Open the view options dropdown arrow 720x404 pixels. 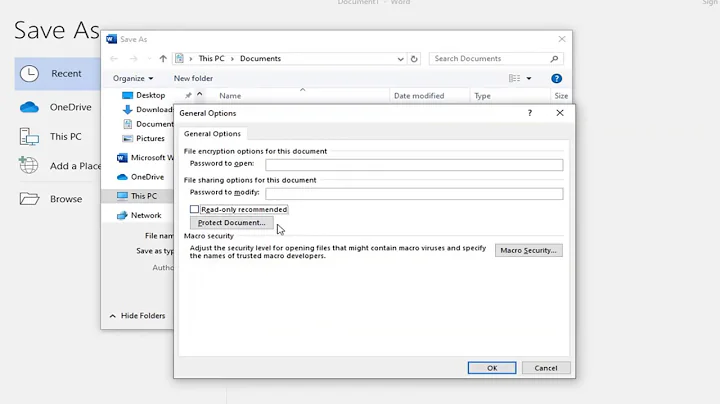pos(529,79)
